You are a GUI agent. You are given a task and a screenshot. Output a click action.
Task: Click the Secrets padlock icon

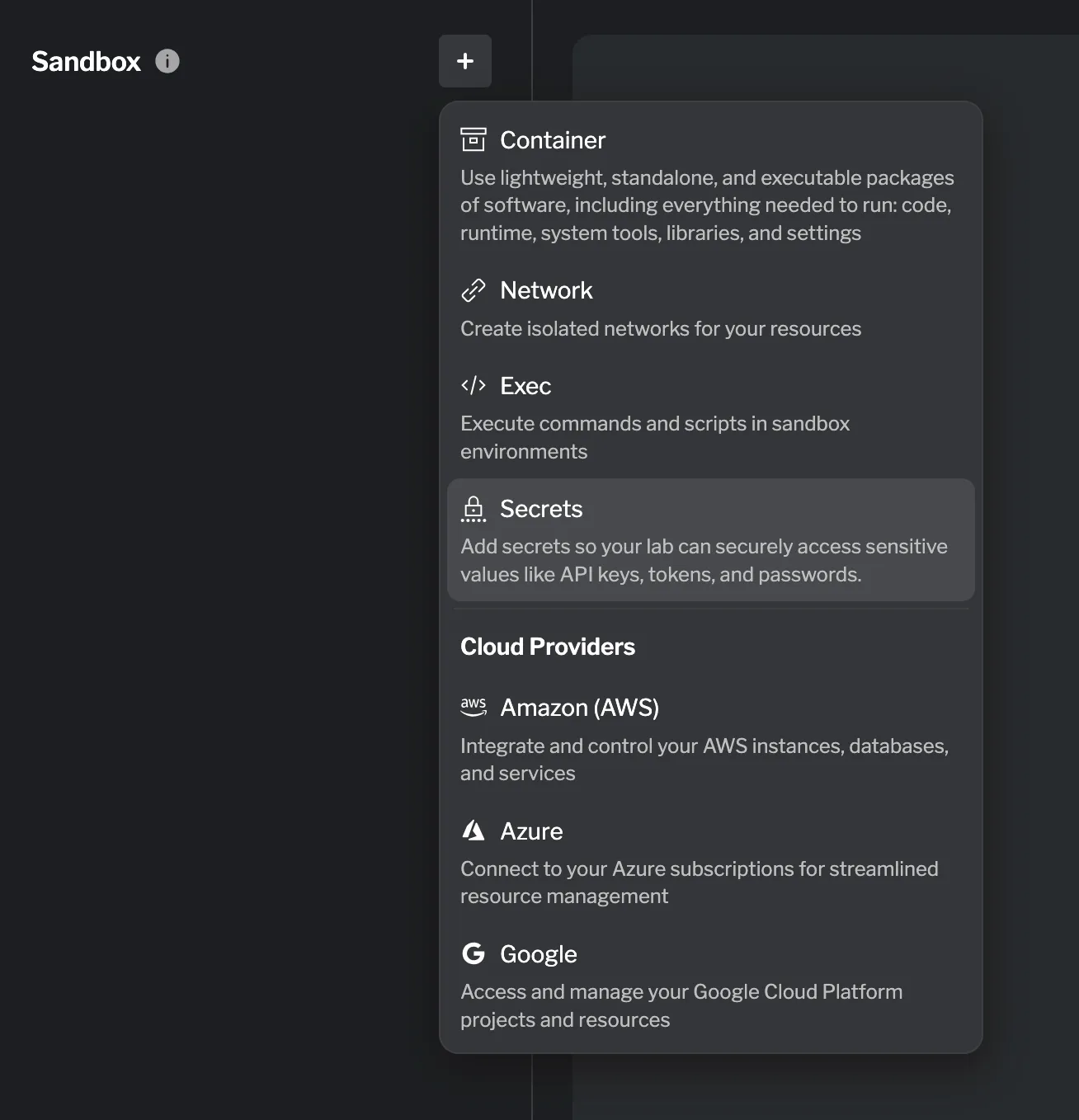[x=474, y=509]
